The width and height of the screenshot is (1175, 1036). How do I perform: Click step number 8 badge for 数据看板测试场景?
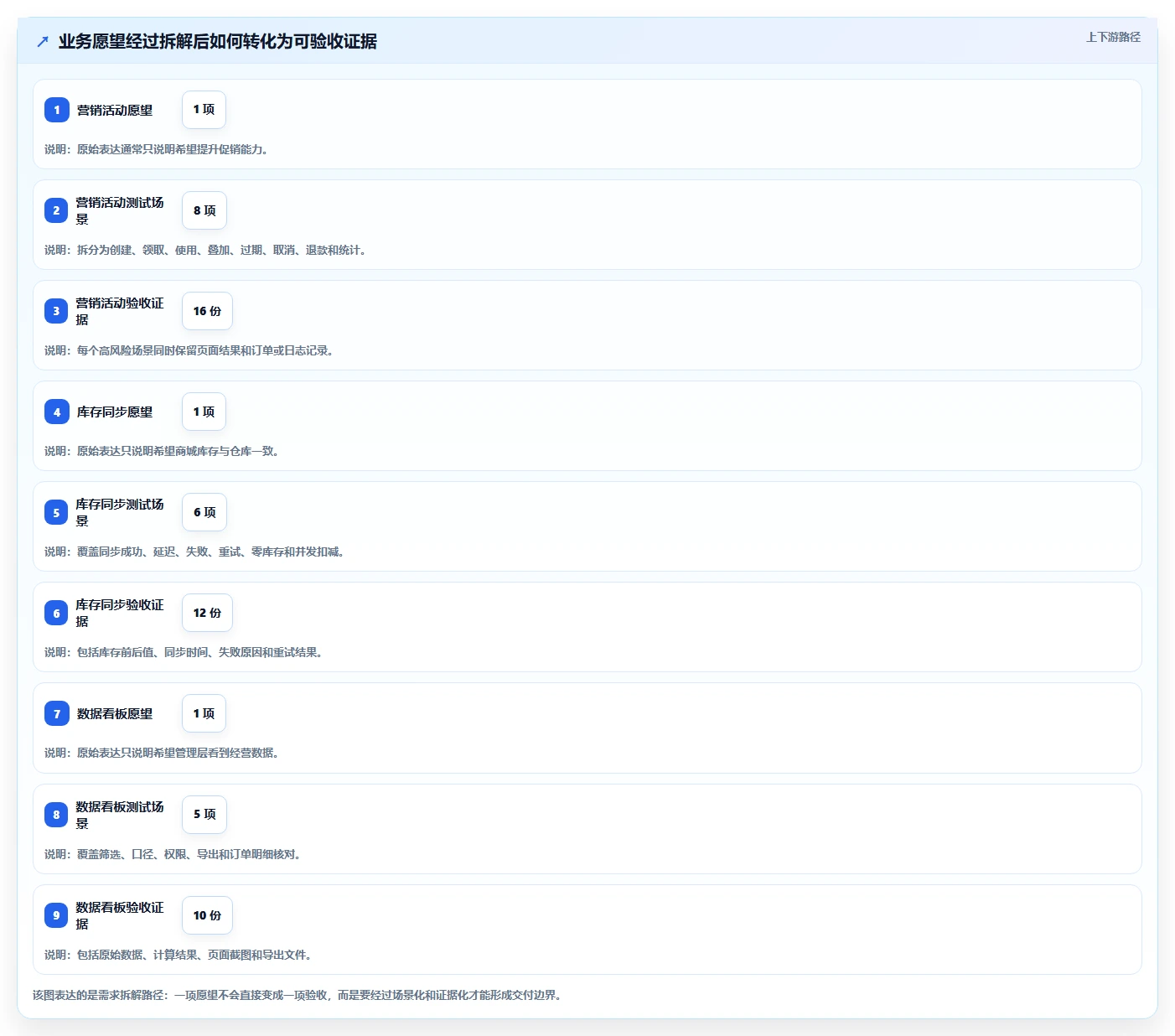(56, 814)
